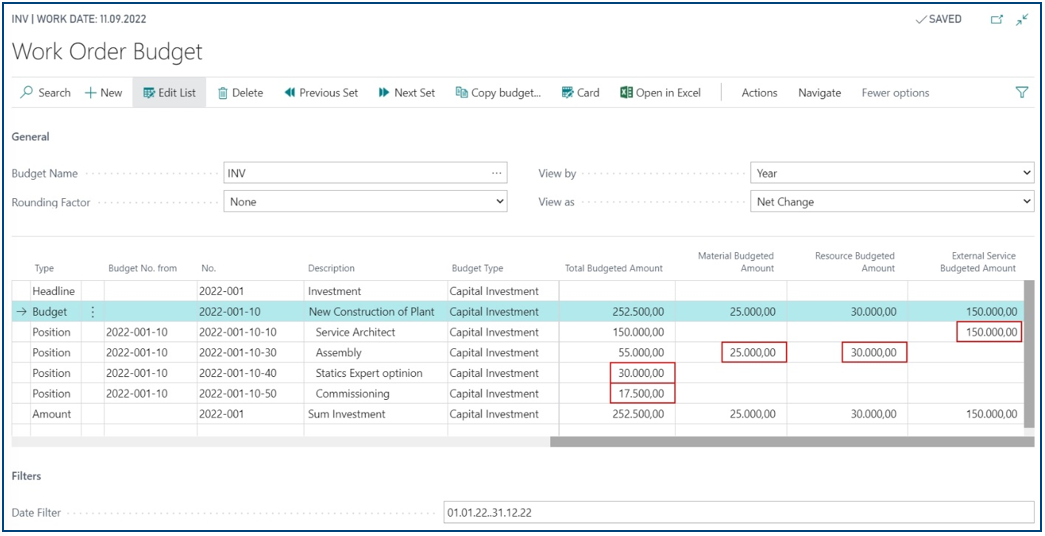Select the Headline type cell

54,291
